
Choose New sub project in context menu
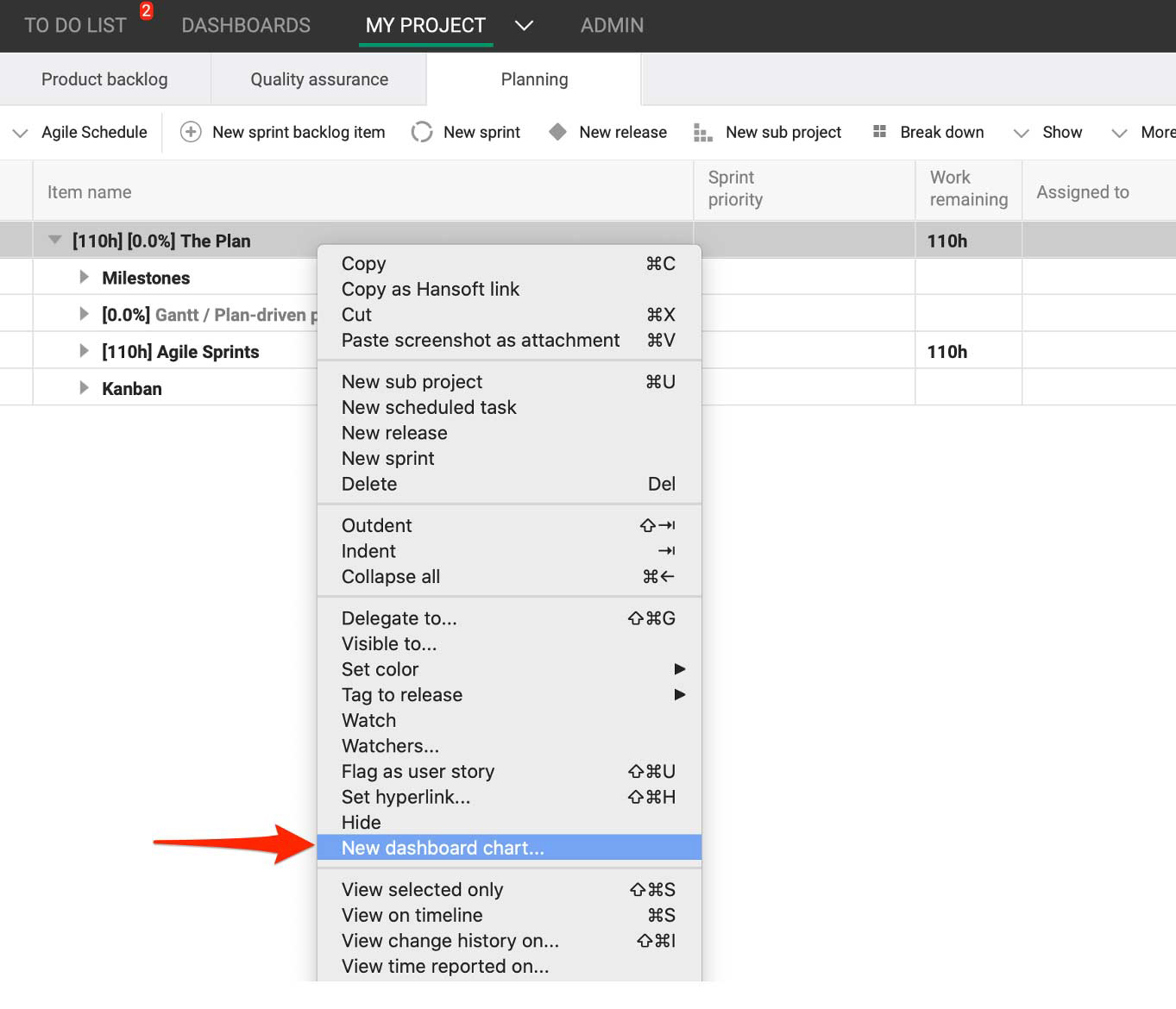coord(509,382)
